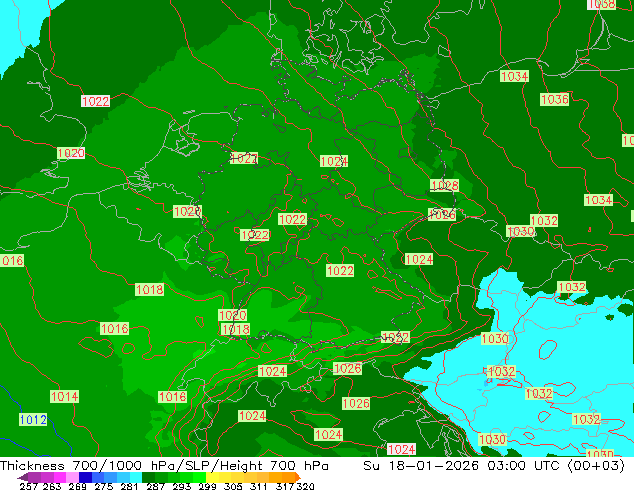Click the cut-off '016' label at the left edge
634x490 pixels.
tap(12, 261)
